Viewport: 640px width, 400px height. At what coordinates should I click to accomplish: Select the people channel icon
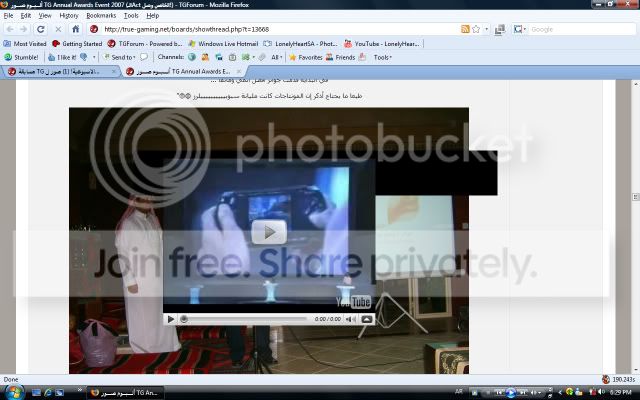coord(205,57)
